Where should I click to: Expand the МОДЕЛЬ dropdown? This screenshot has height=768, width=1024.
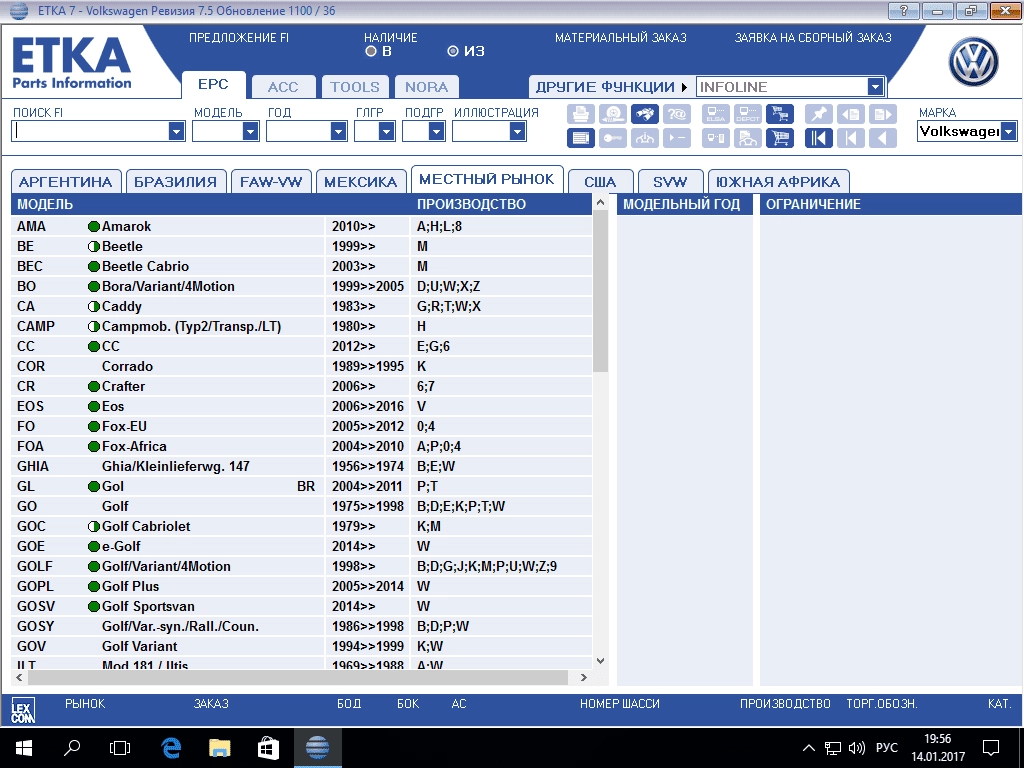pos(251,132)
